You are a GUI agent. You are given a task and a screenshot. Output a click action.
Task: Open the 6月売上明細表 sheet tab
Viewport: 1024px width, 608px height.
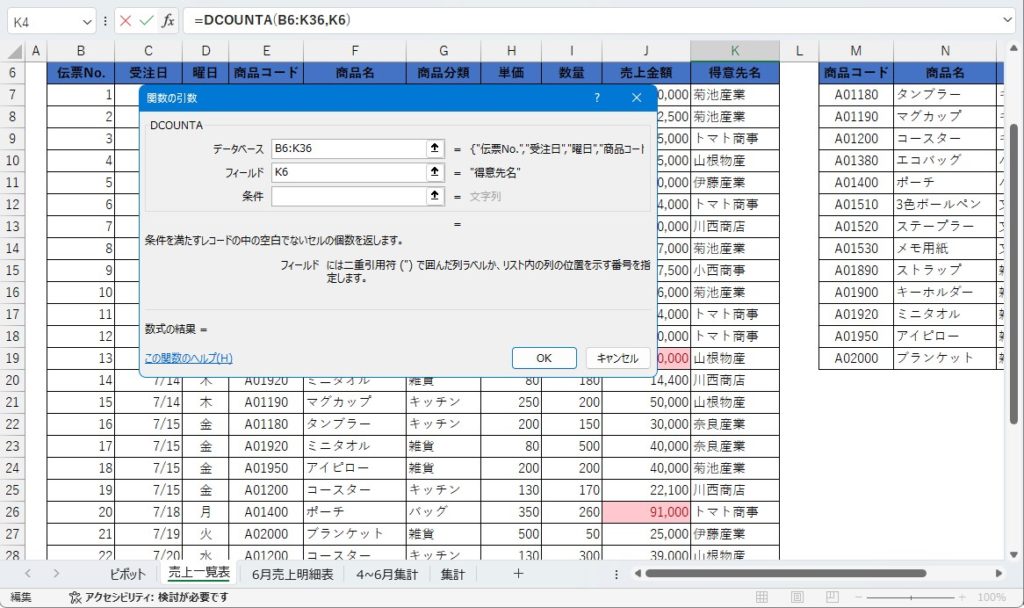293,574
